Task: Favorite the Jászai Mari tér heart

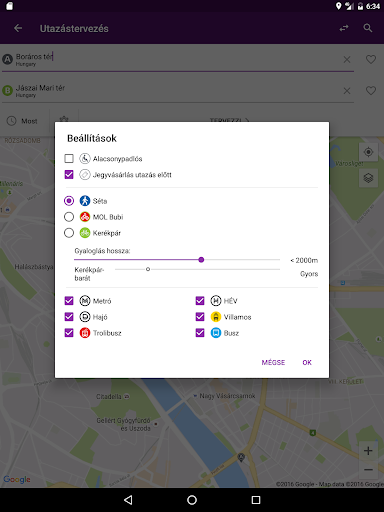Action: pos(371,90)
